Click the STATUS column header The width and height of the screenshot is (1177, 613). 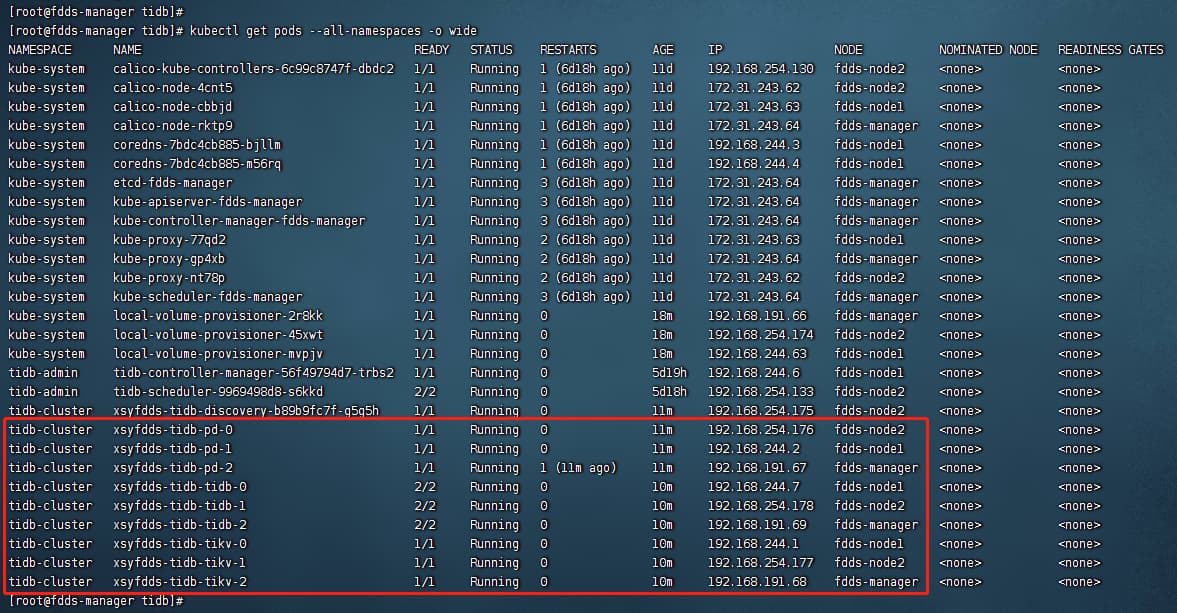coord(491,50)
